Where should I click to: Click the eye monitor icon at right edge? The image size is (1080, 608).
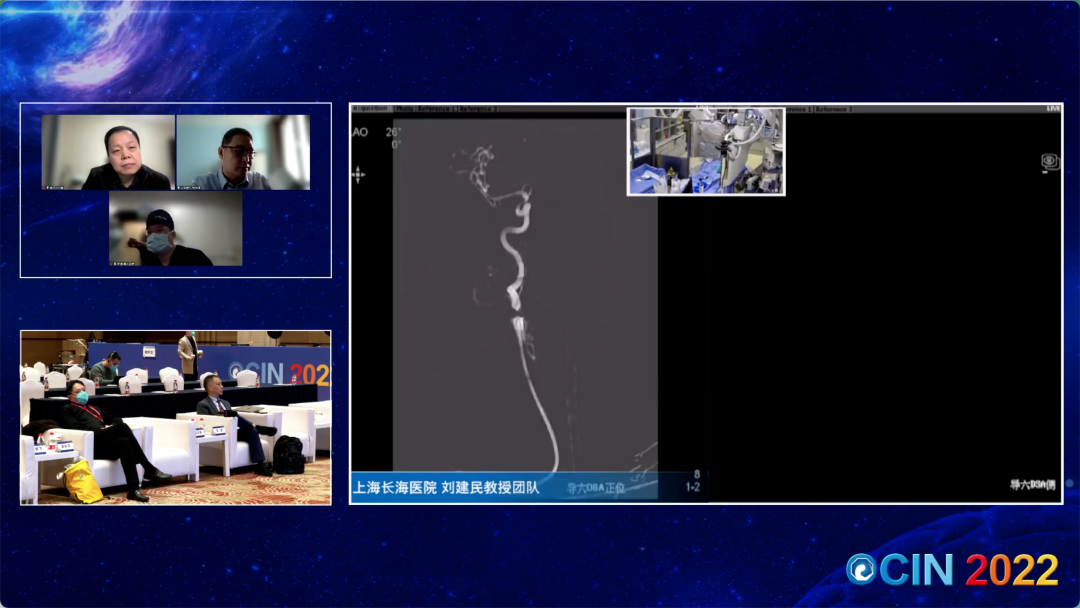1049,161
